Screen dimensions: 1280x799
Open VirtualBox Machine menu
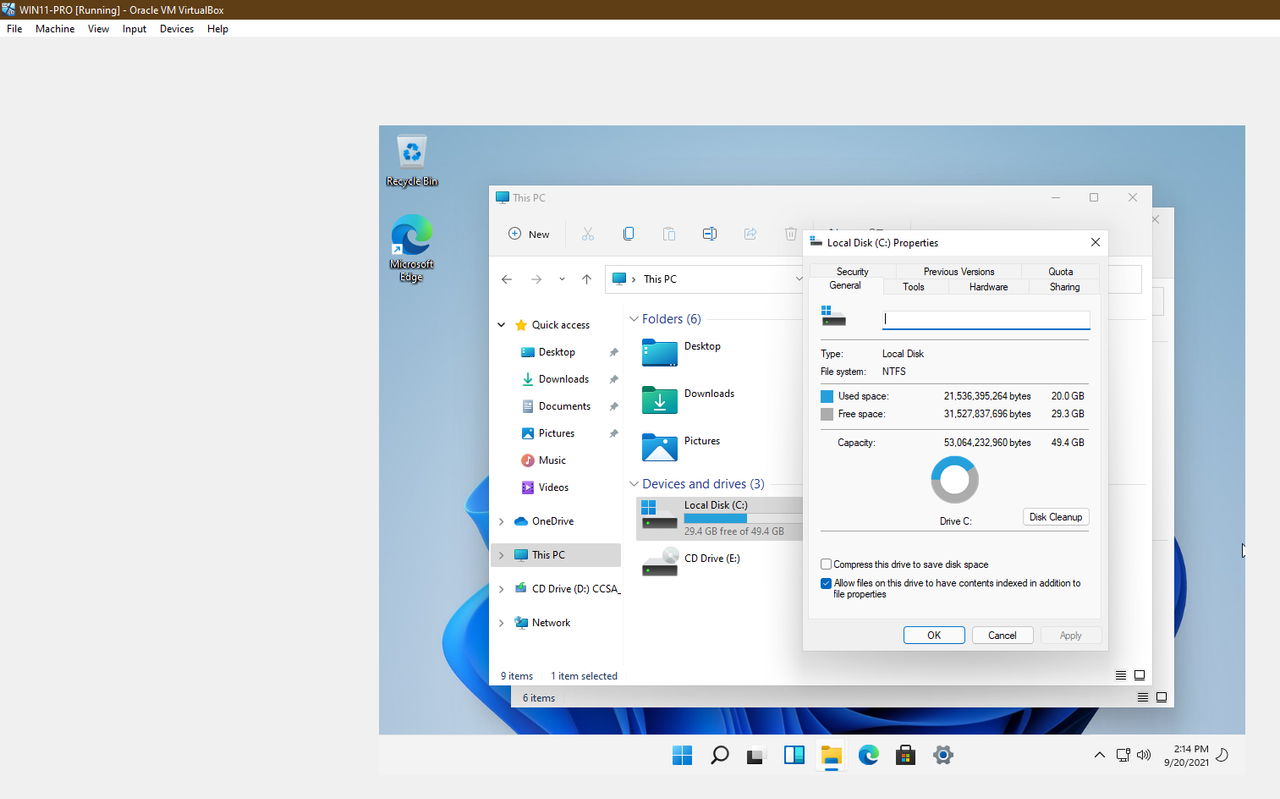(55, 29)
